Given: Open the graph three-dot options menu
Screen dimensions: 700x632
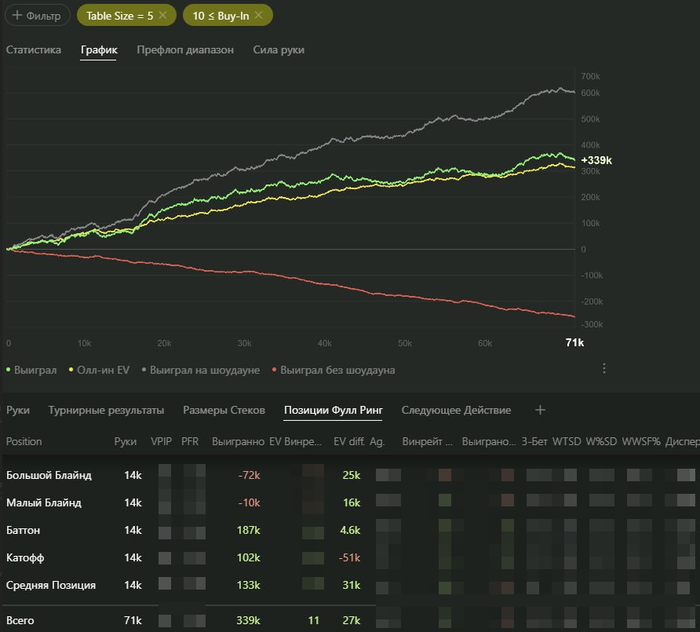Looking at the screenshot, I should click(x=604, y=368).
